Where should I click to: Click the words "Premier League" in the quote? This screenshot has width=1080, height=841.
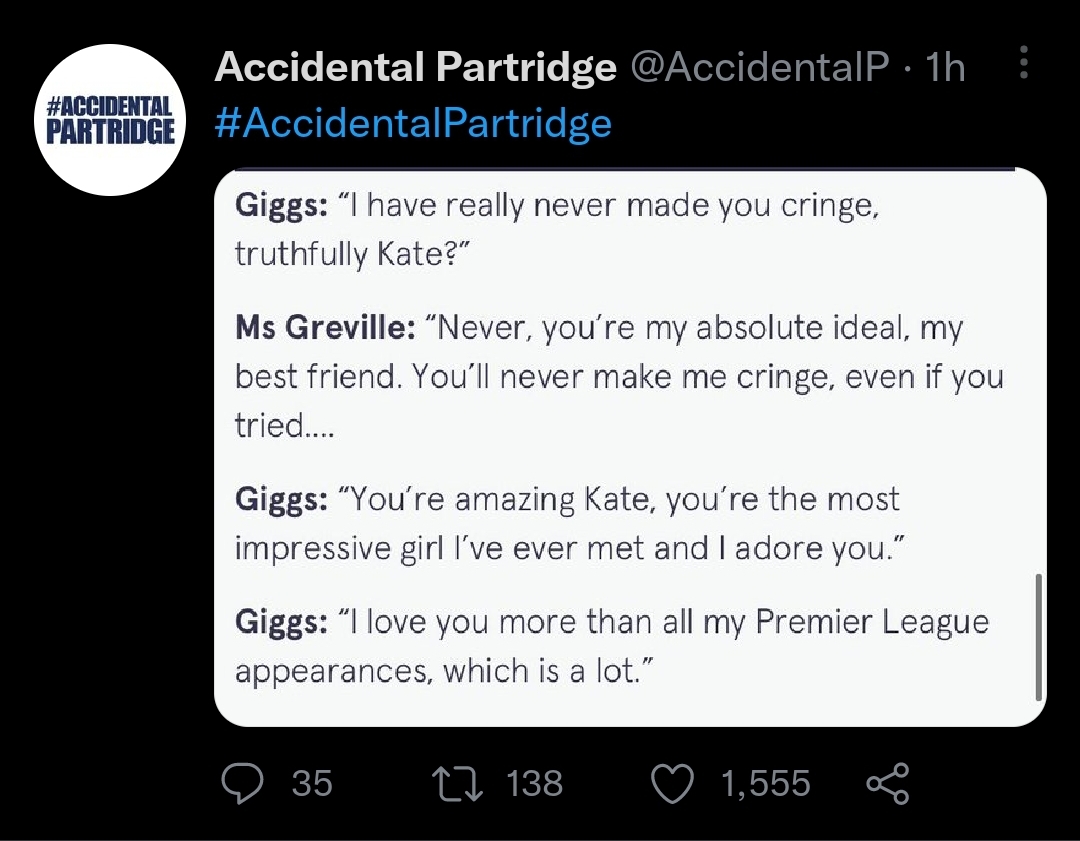872,622
